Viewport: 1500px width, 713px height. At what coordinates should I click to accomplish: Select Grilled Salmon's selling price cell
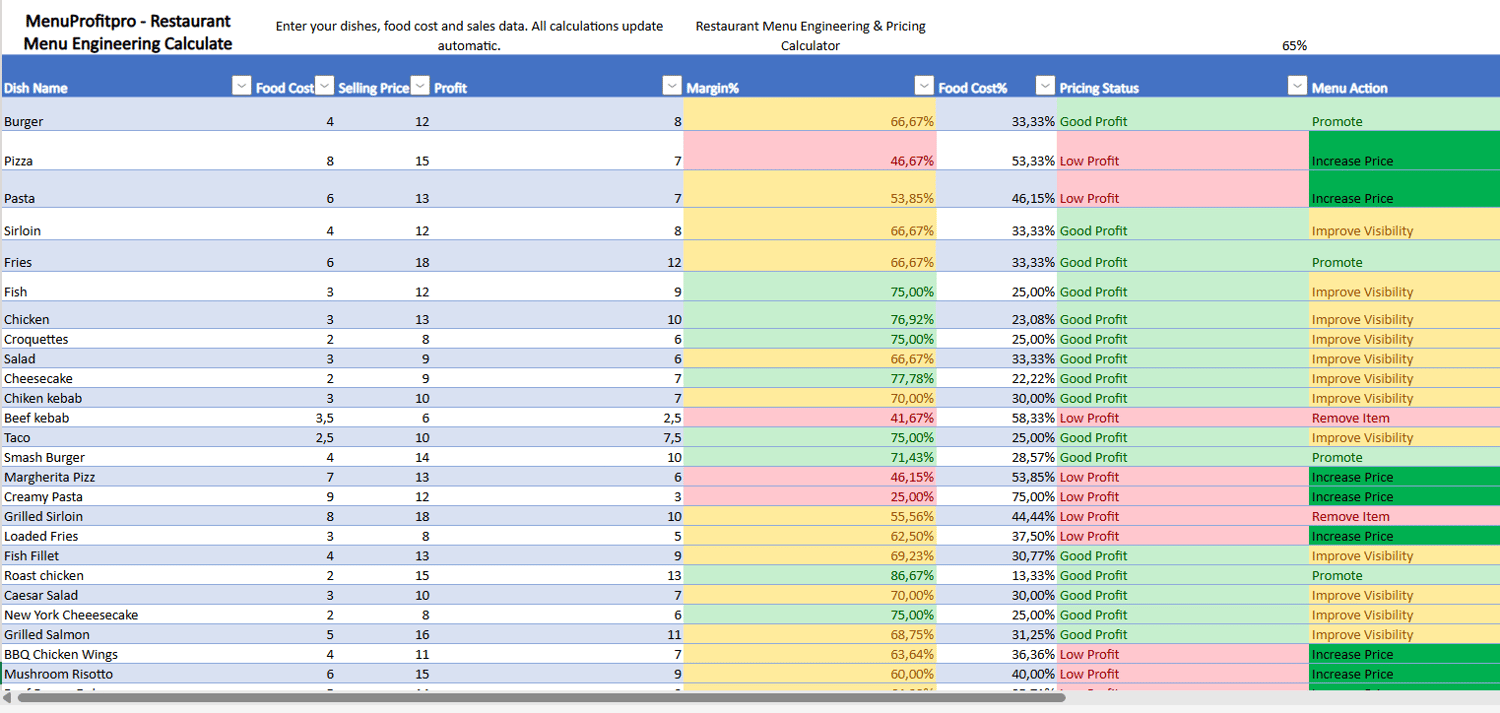point(380,634)
